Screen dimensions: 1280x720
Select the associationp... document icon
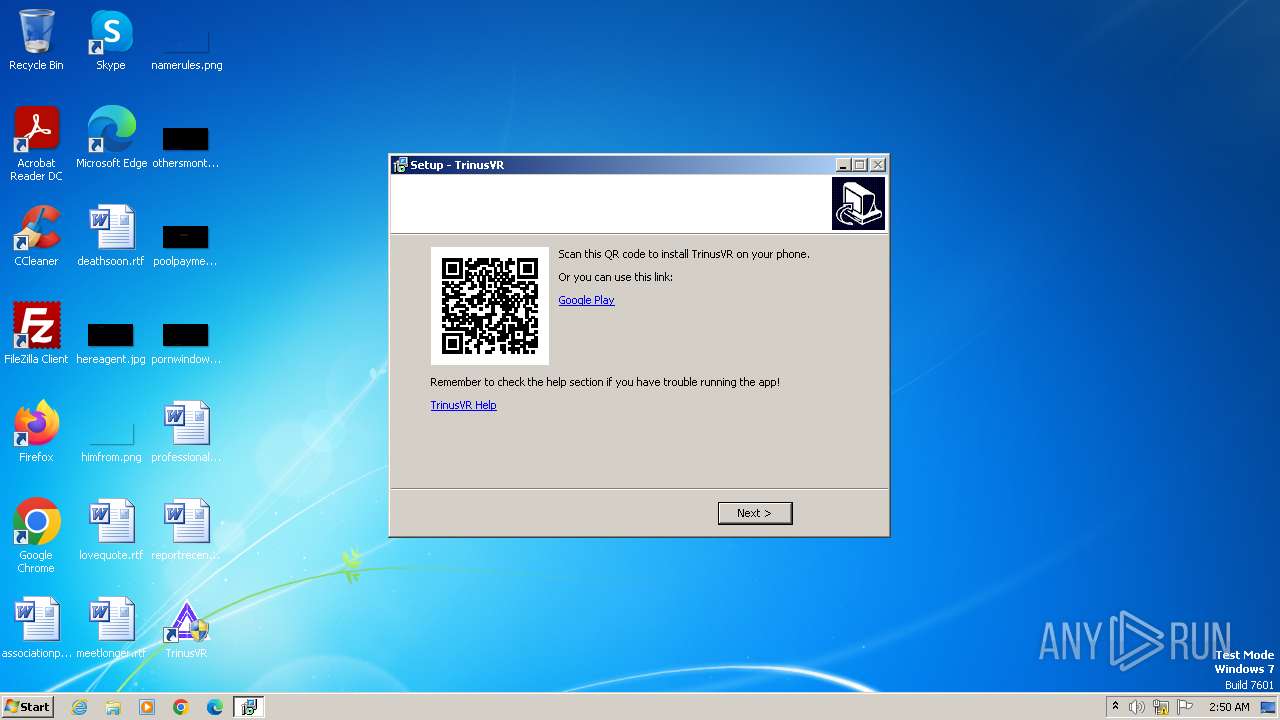point(36,628)
